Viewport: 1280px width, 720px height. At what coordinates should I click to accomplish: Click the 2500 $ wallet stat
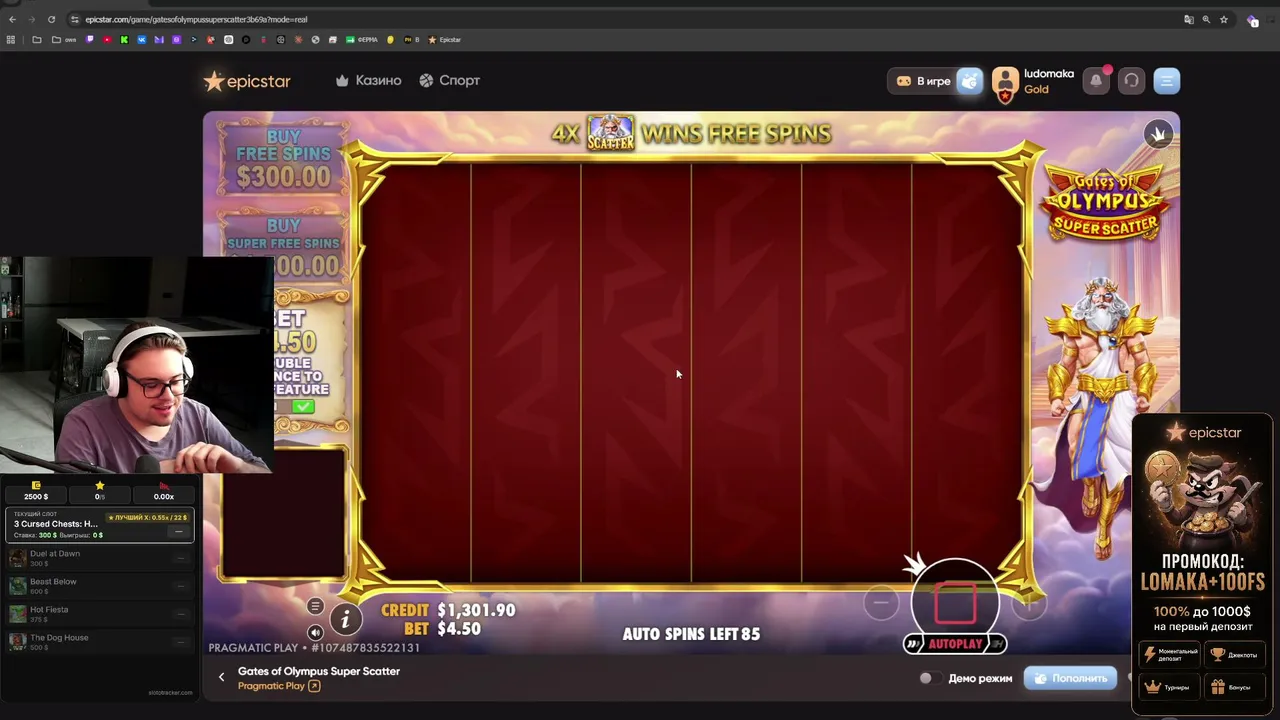pos(36,491)
